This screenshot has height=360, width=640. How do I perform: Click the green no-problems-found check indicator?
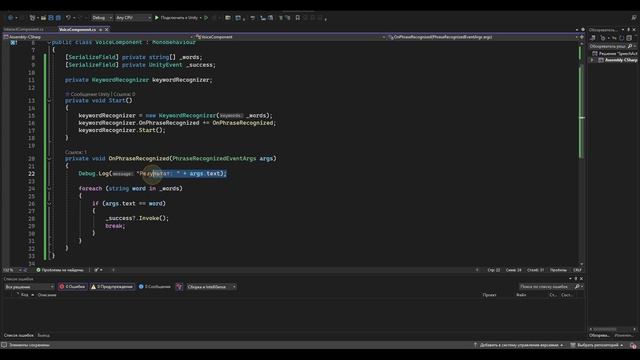click(38, 270)
